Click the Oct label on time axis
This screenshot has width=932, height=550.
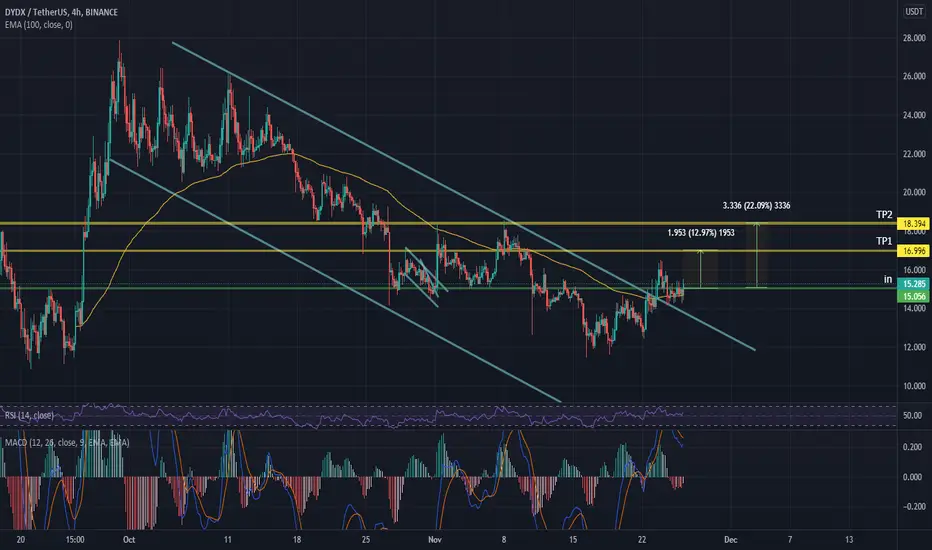click(x=129, y=540)
